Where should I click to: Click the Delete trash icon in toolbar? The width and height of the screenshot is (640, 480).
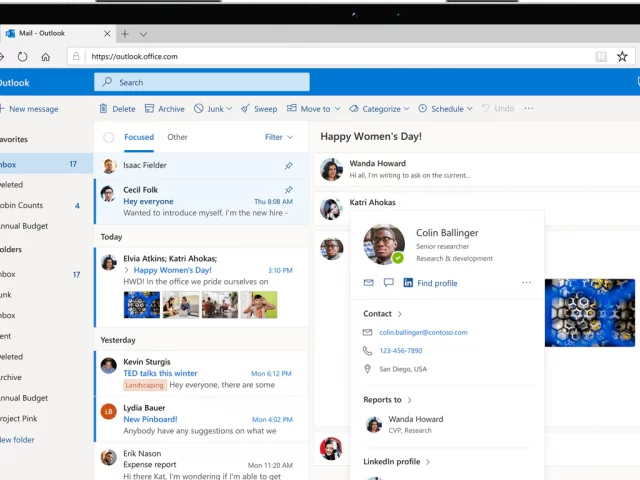(103, 108)
